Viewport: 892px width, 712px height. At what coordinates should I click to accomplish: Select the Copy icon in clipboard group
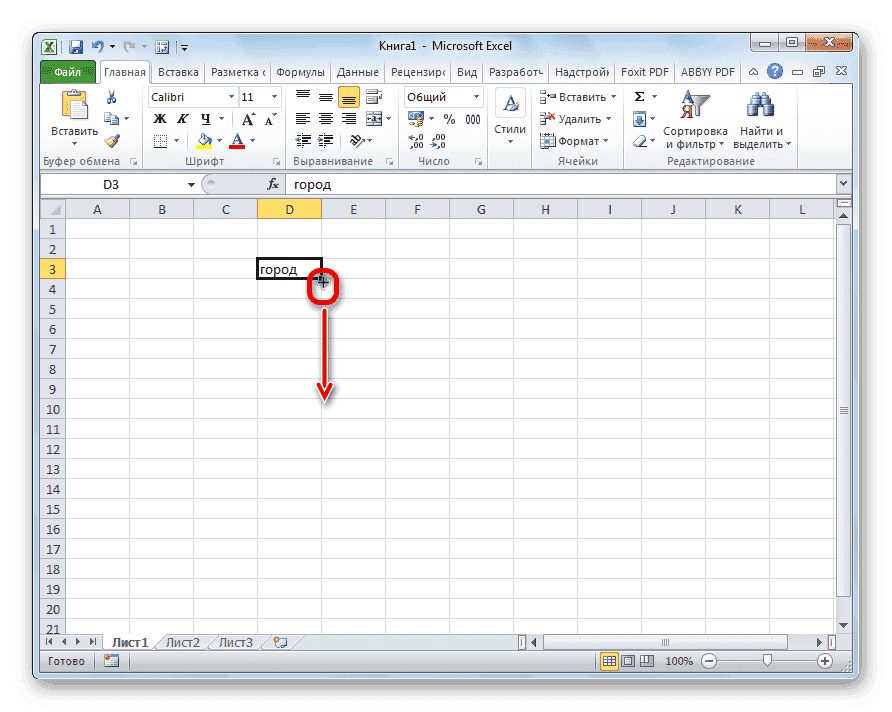coord(111,117)
